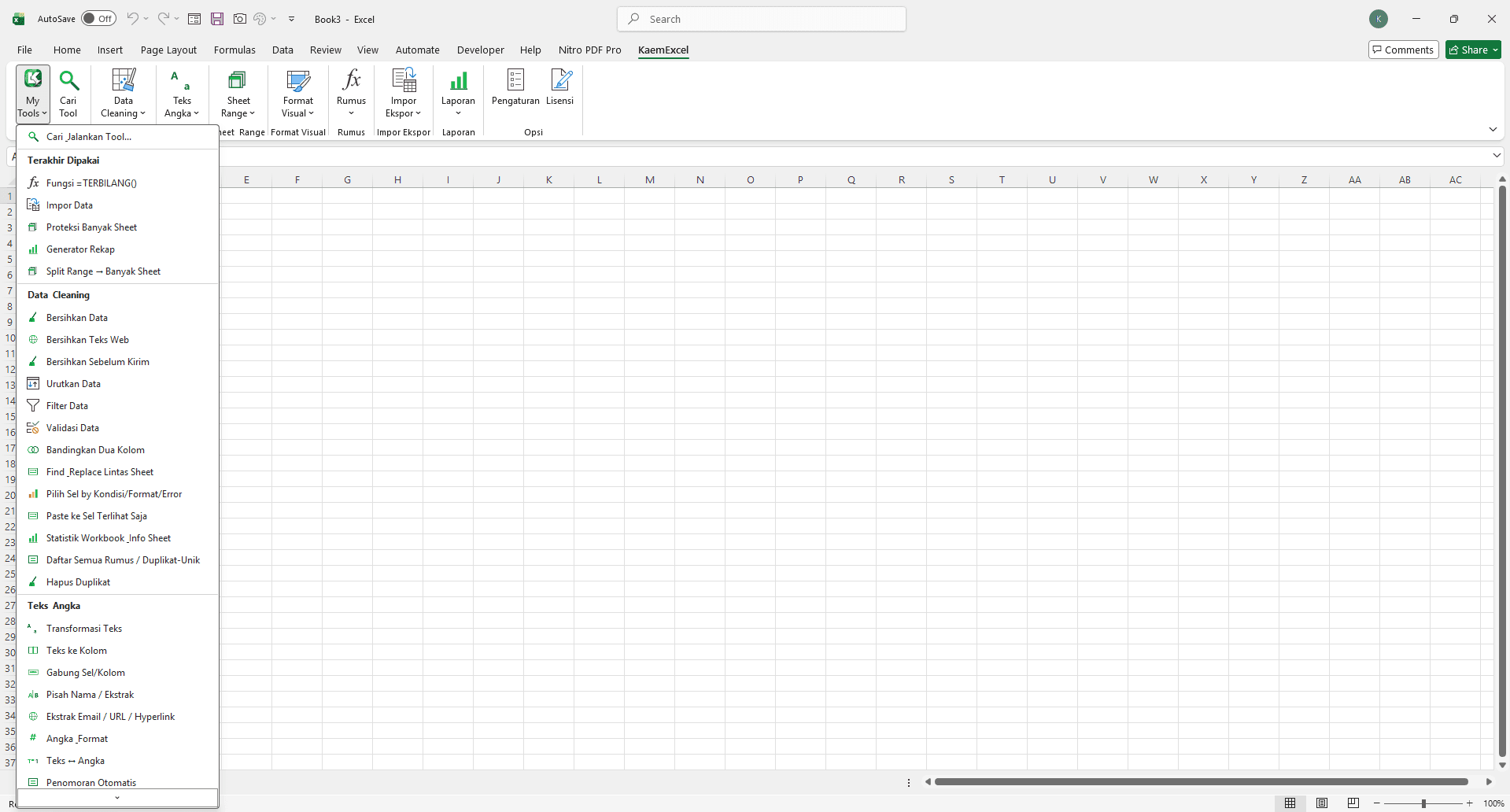This screenshot has height=812, width=1510.
Task: Click the Search box in title bar
Action: tap(762, 19)
